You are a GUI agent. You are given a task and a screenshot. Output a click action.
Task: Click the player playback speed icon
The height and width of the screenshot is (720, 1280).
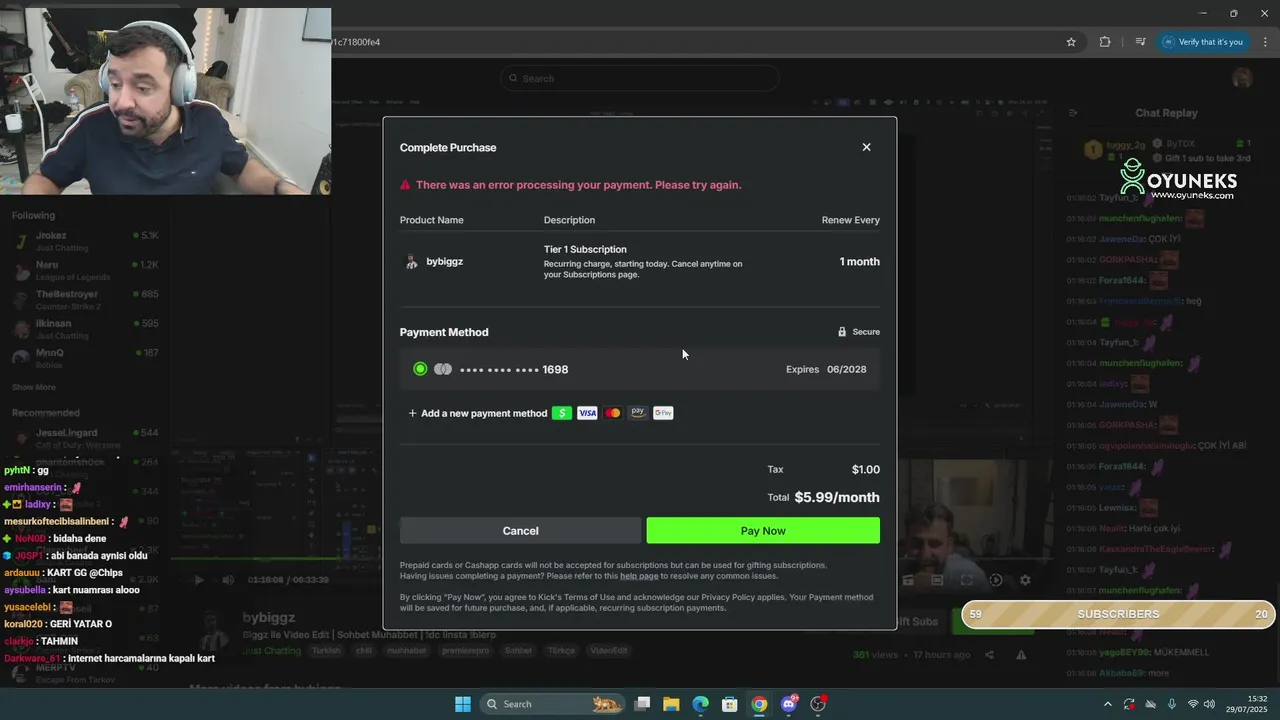[996, 580]
